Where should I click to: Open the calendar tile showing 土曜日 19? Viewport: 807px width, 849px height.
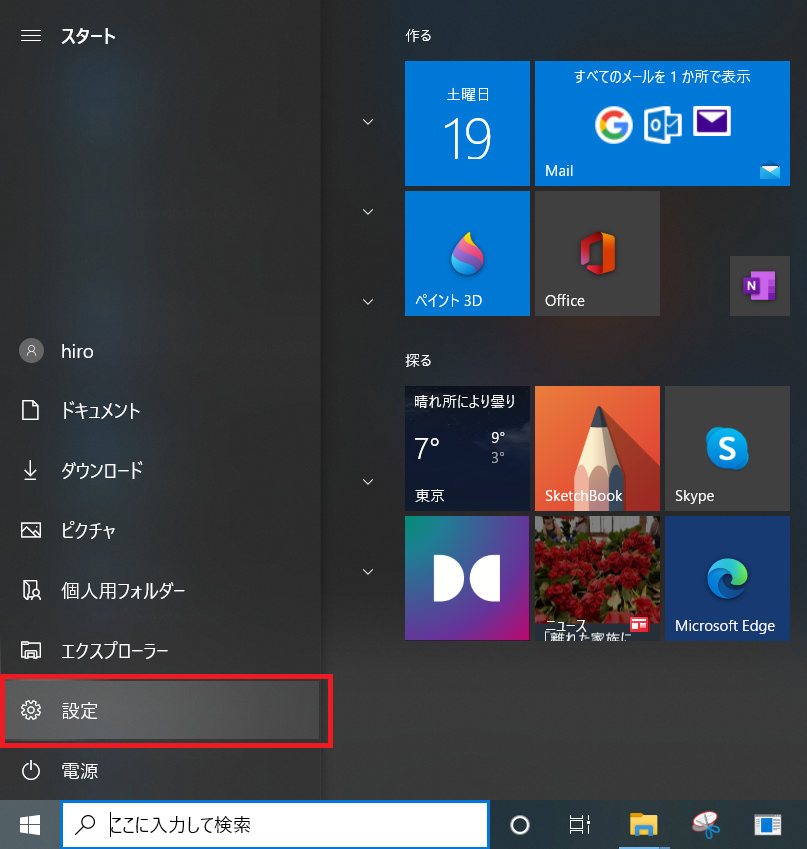467,123
